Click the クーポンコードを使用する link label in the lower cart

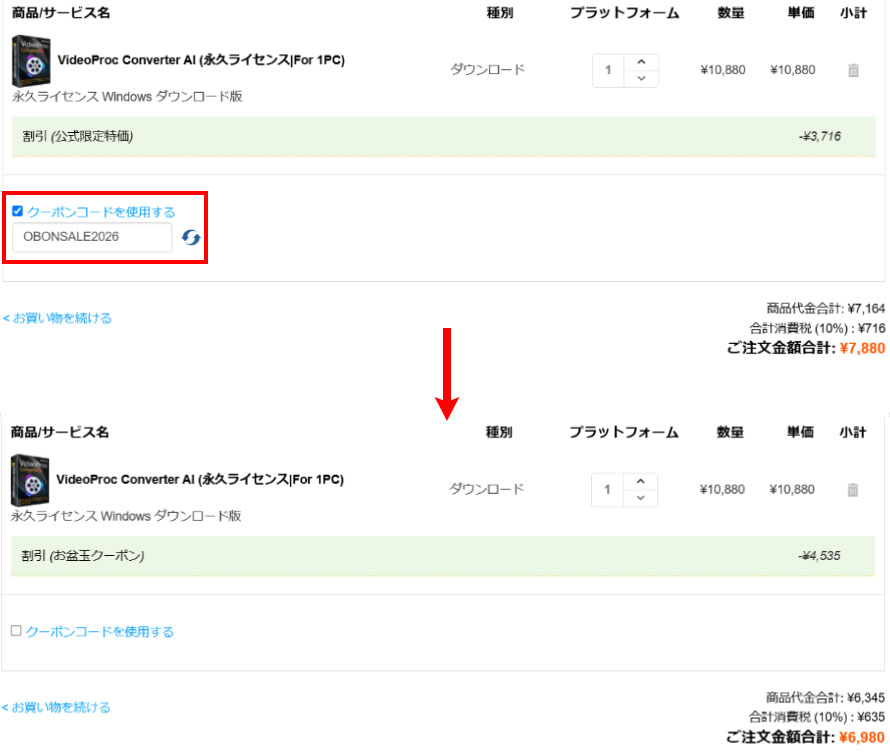(x=100, y=632)
